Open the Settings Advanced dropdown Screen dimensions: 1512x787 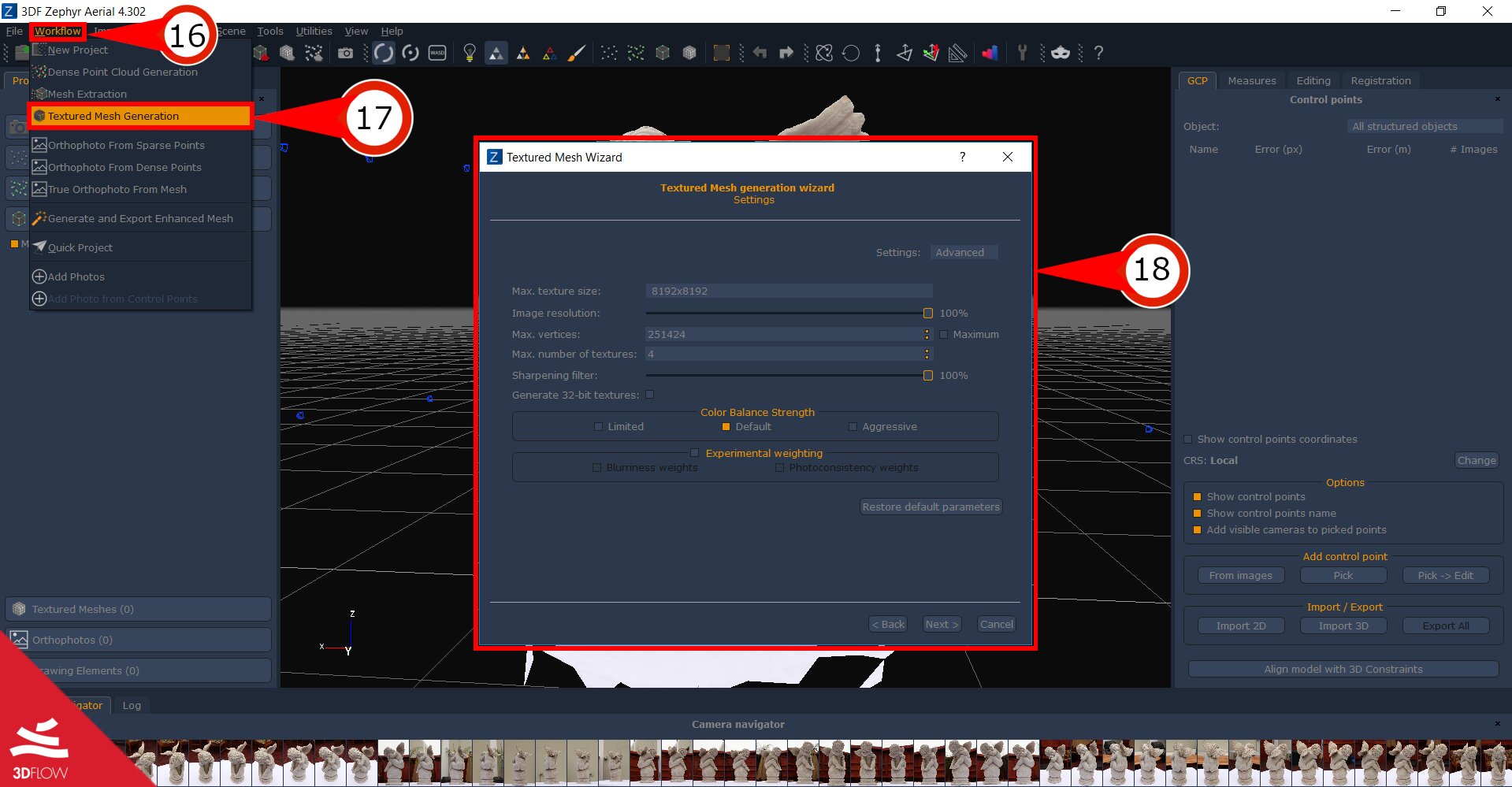[x=964, y=252]
